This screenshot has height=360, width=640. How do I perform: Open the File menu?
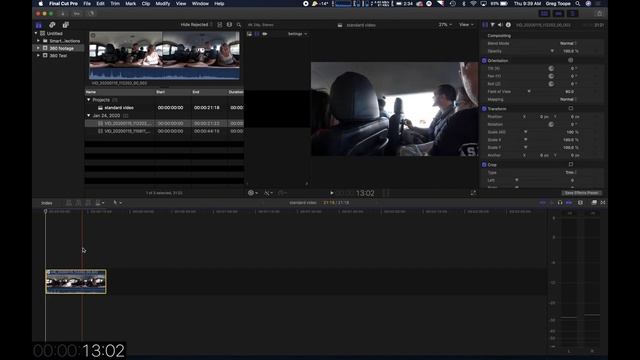tap(87, 3)
